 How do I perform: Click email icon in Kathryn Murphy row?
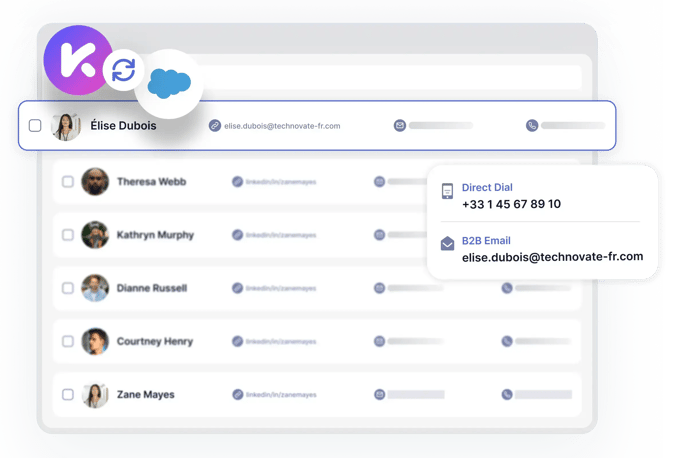coord(379,235)
